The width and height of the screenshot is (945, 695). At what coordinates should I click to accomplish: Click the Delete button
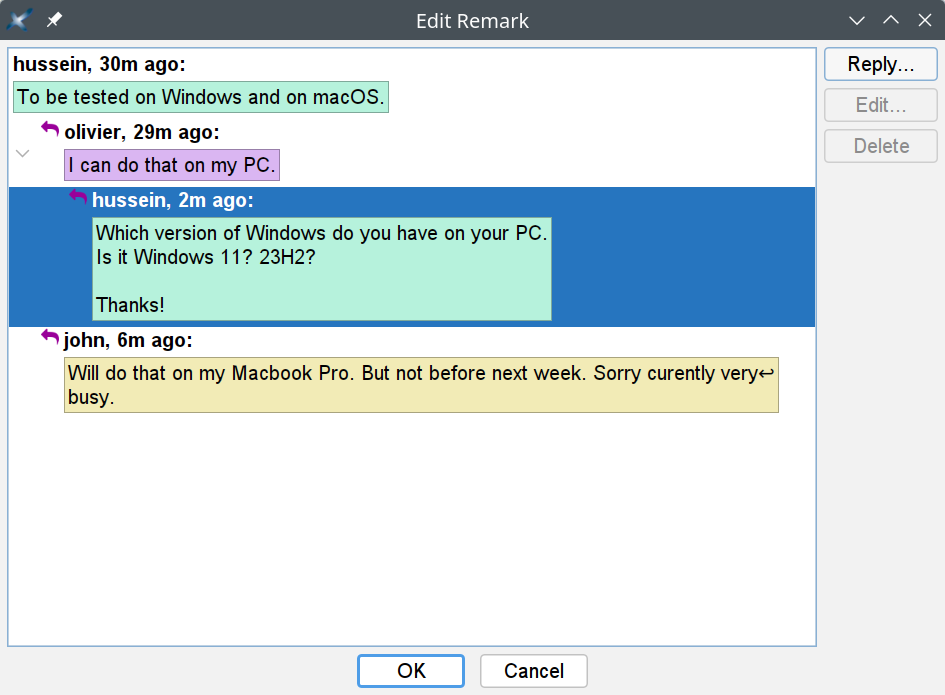[x=881, y=146]
